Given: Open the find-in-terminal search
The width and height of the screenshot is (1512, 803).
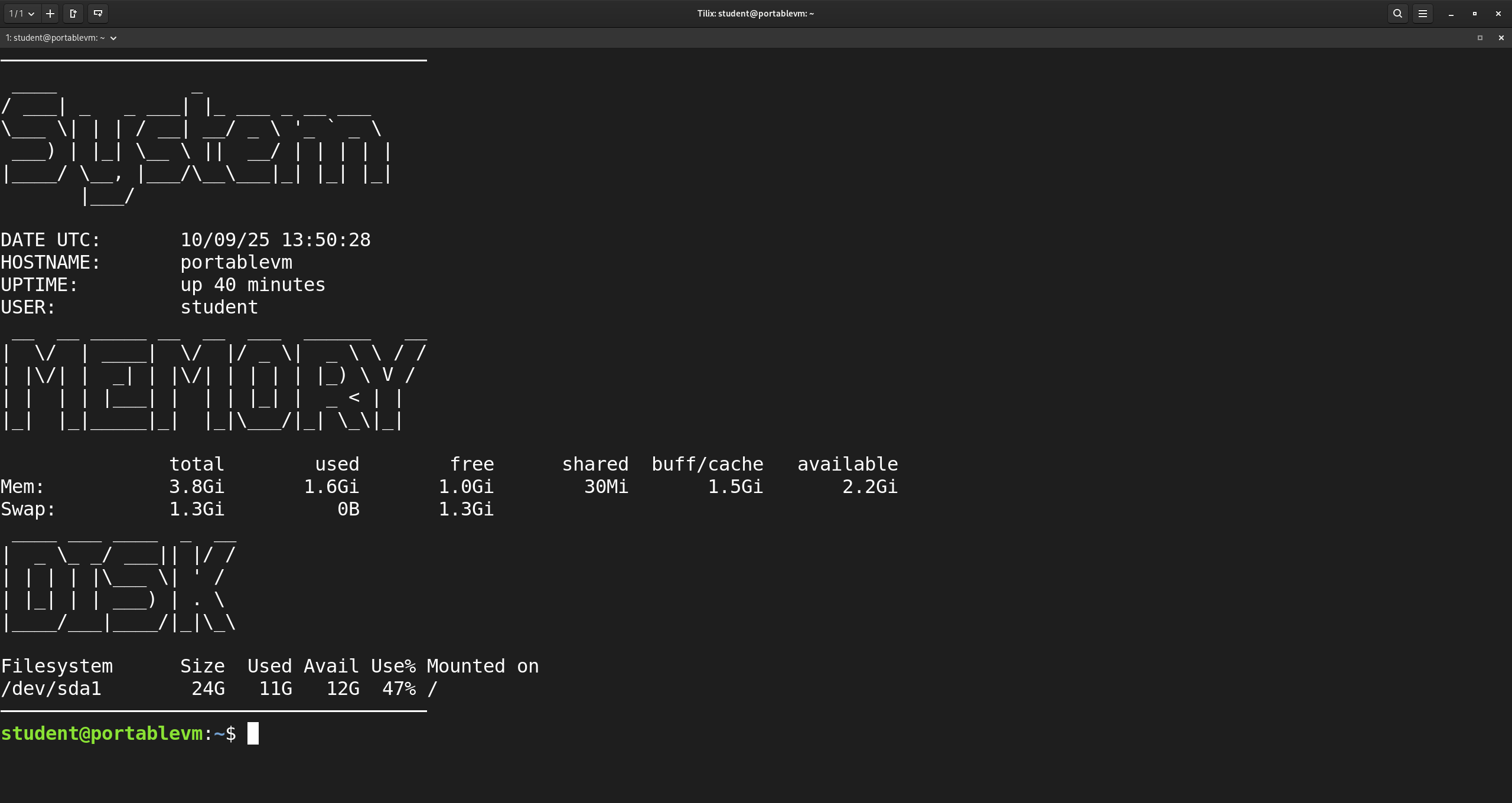Looking at the screenshot, I should (1397, 14).
